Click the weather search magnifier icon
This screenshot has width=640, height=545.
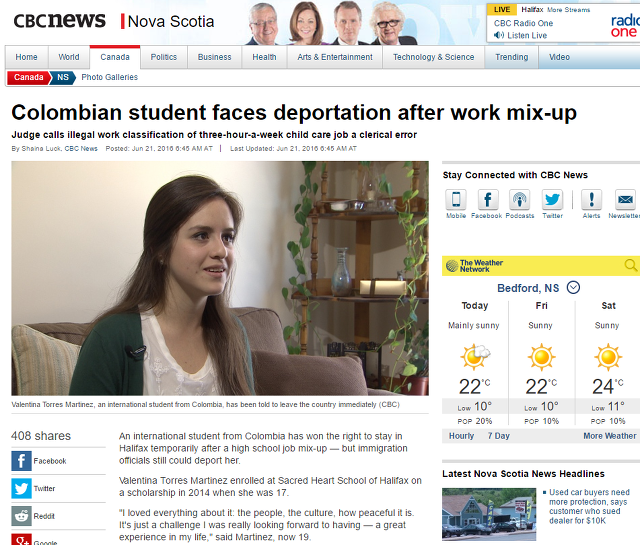pos(630,265)
